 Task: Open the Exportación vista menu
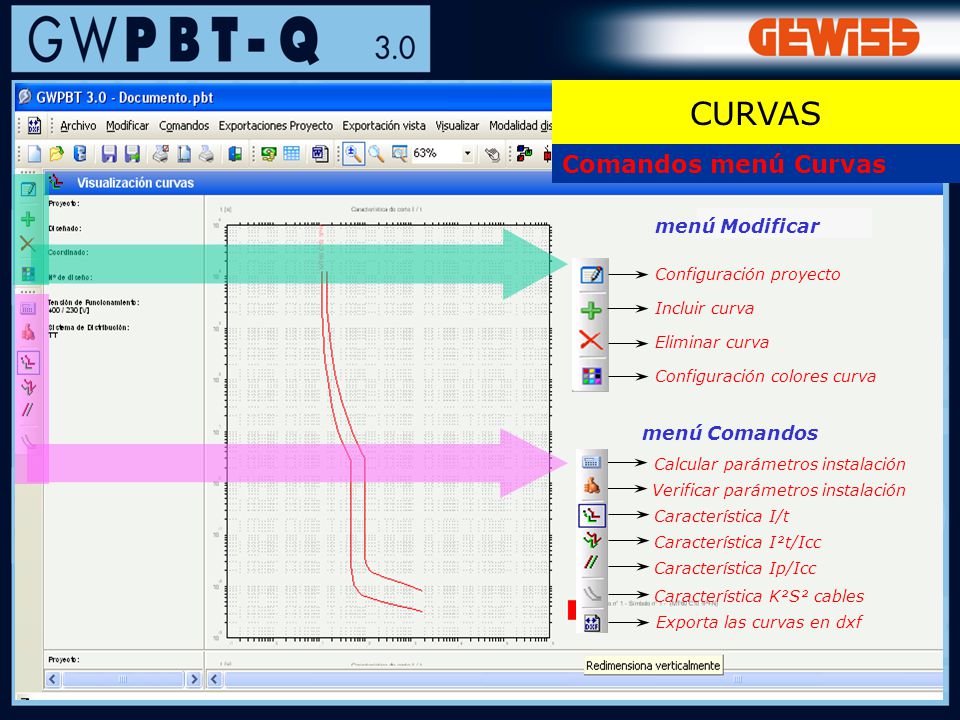384,126
